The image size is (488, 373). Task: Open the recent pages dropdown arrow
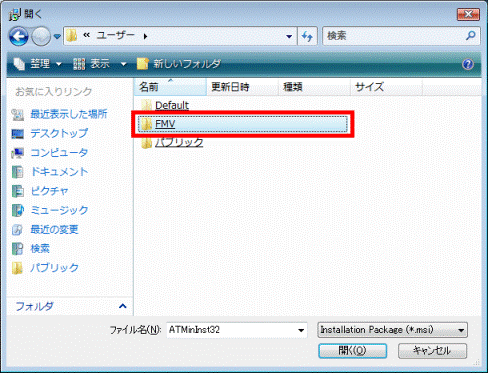point(57,36)
